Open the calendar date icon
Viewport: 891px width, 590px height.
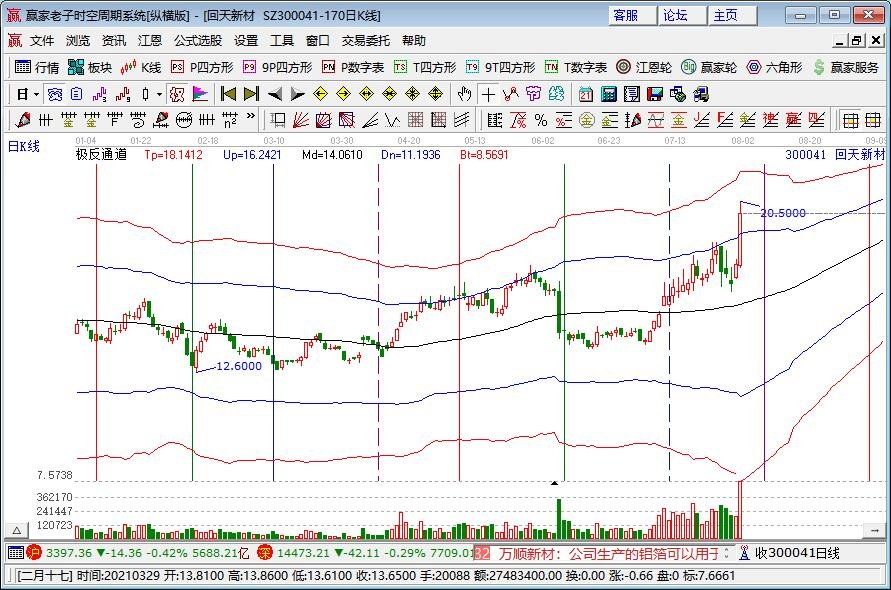[x=584, y=94]
